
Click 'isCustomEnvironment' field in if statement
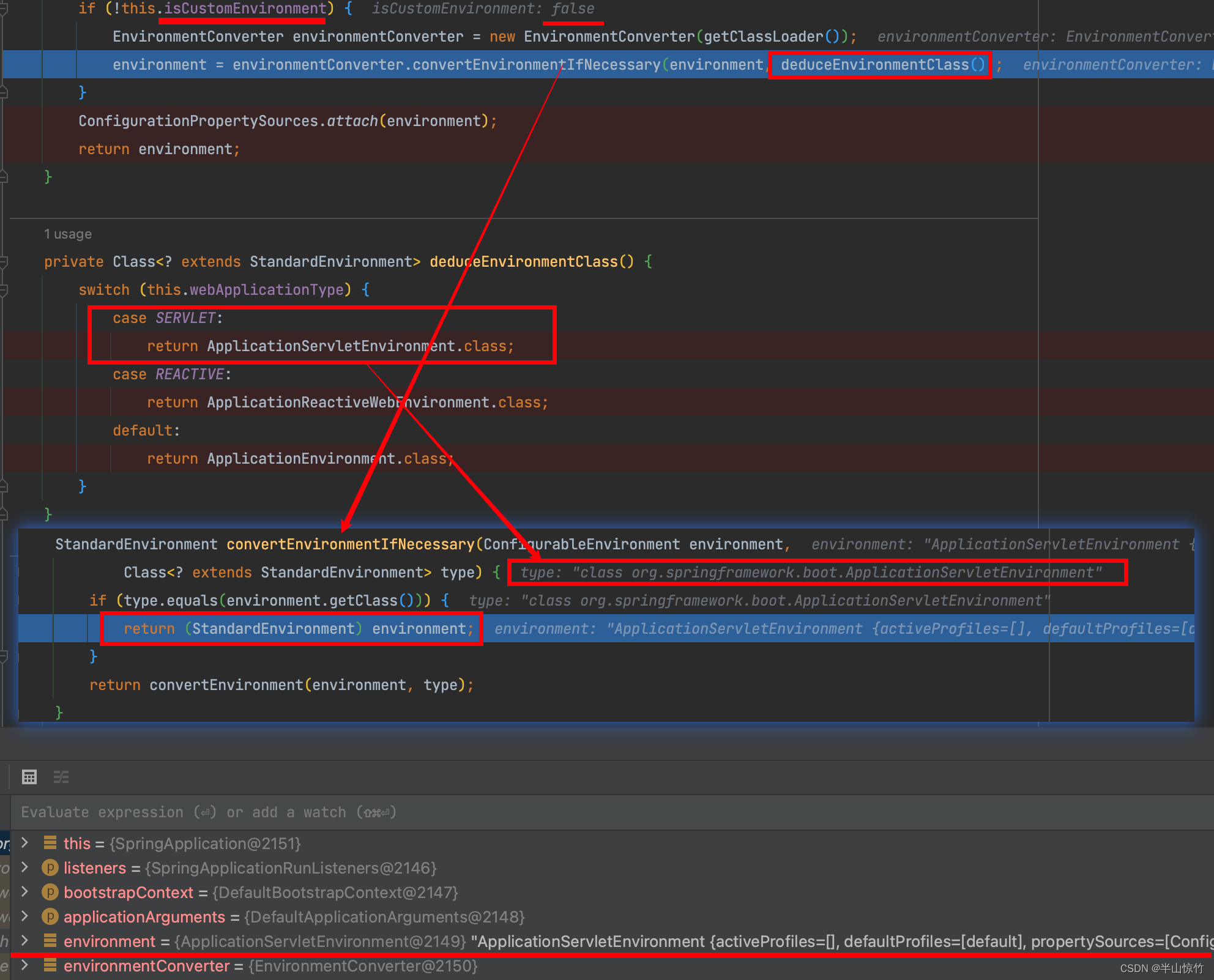(x=245, y=9)
